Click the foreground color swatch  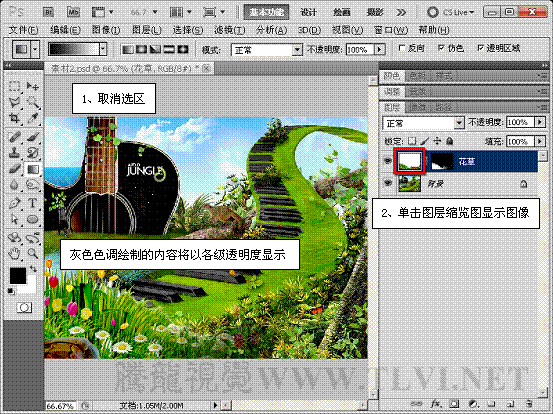pyautogui.click(x=18, y=275)
